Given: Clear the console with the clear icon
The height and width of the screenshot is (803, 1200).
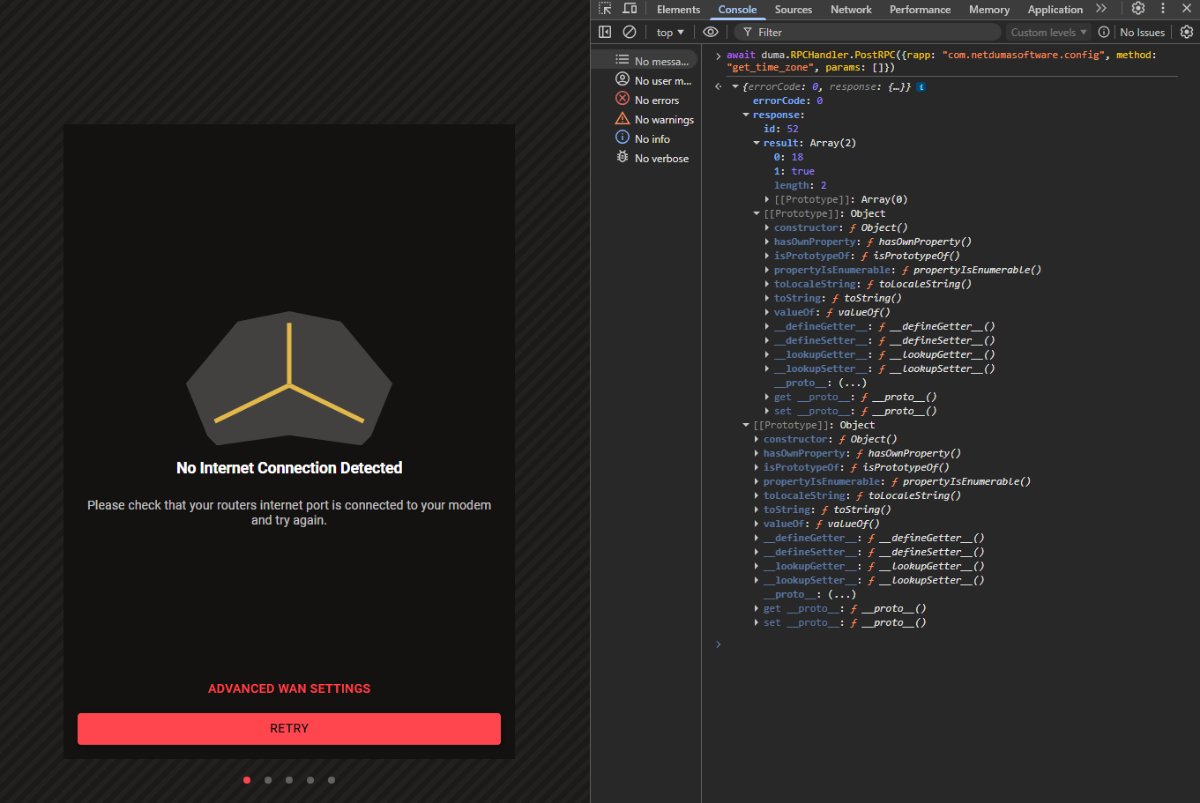Looking at the screenshot, I should click(629, 32).
